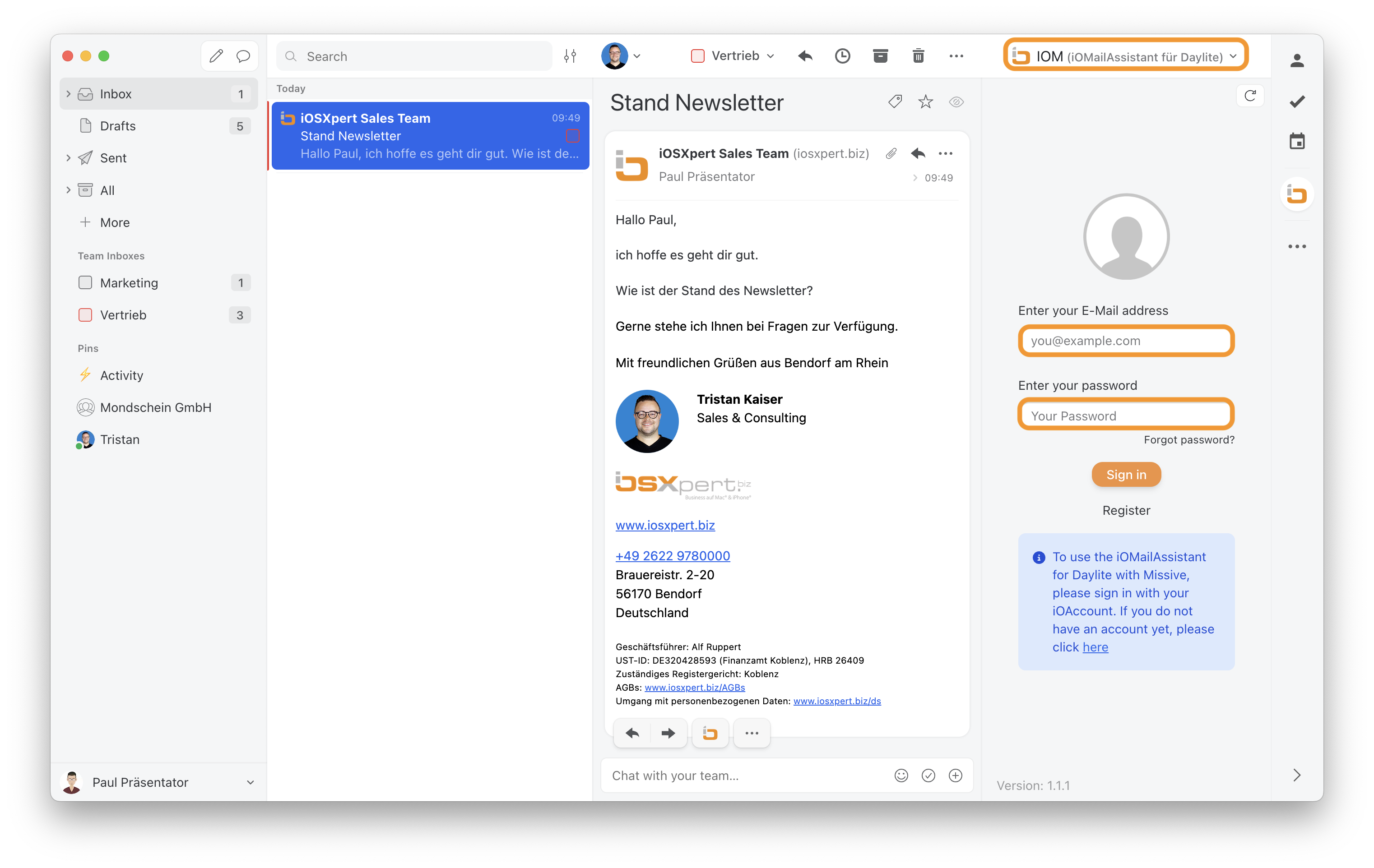Focus the Search field
This screenshot has width=1374, height=868.
tap(415, 56)
